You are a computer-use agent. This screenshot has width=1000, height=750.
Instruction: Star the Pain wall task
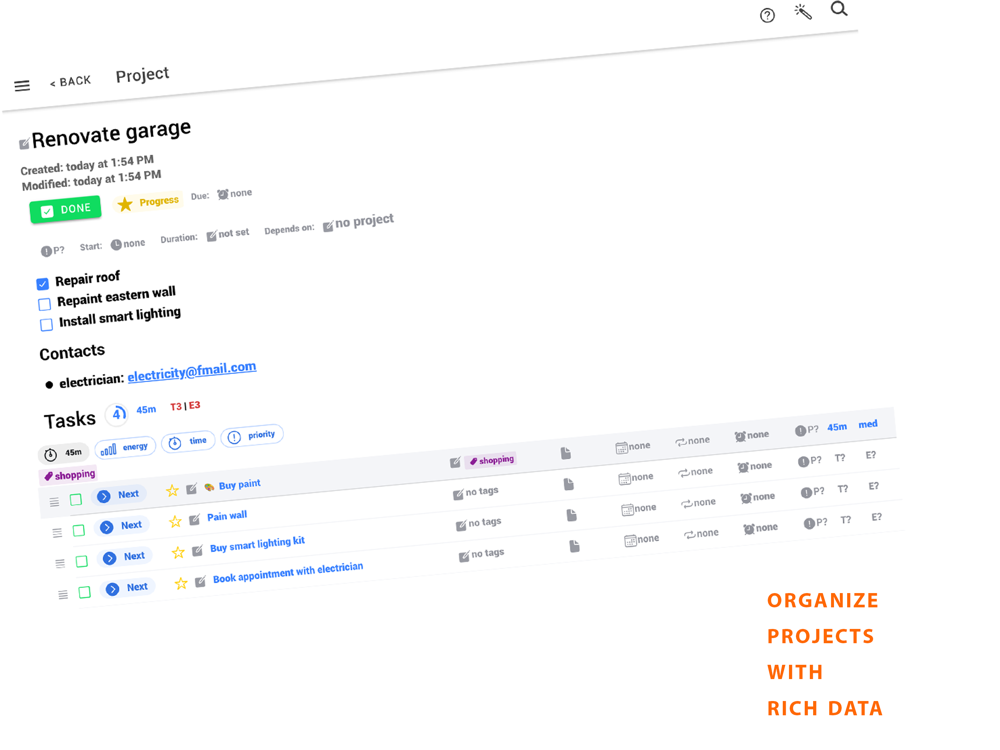coord(175,522)
